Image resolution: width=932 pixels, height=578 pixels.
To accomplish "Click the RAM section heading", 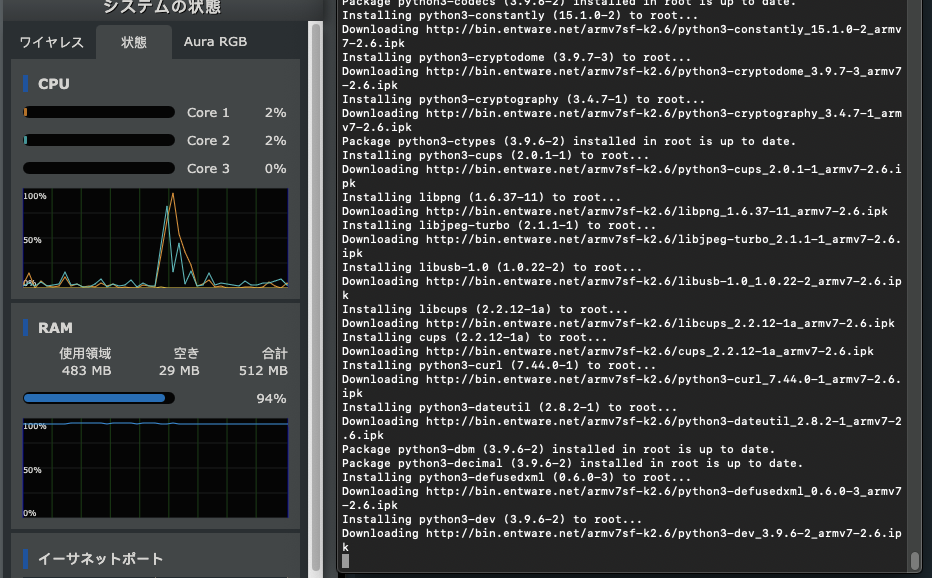I will pos(55,328).
